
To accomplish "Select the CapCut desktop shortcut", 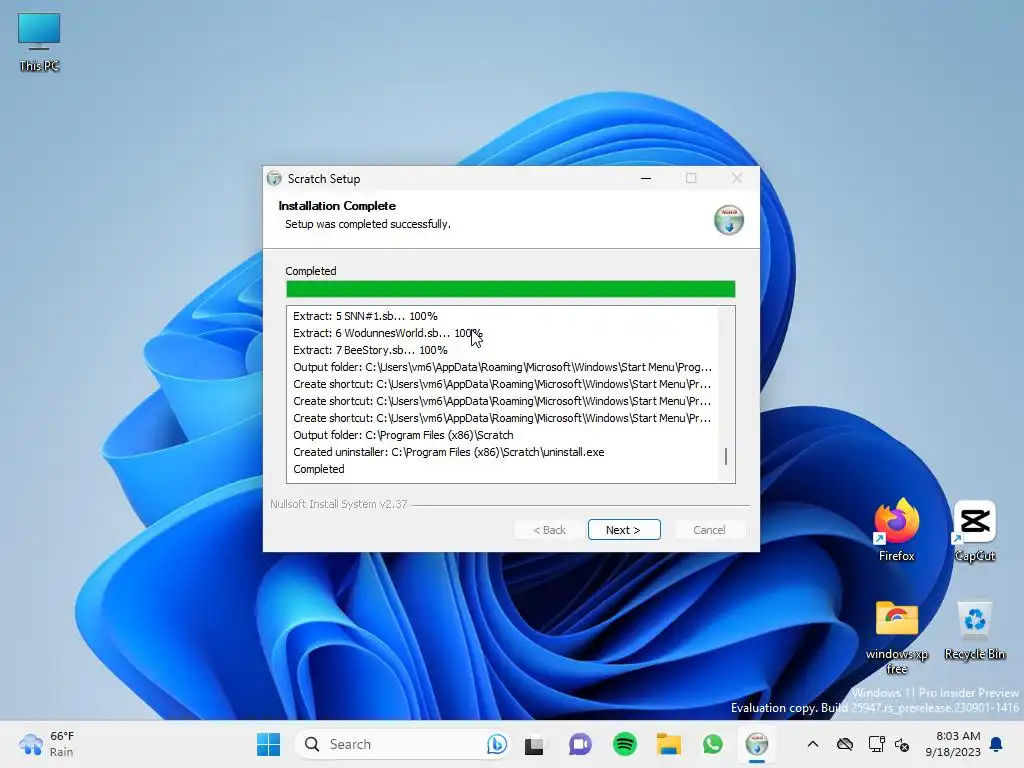I will (975, 530).
